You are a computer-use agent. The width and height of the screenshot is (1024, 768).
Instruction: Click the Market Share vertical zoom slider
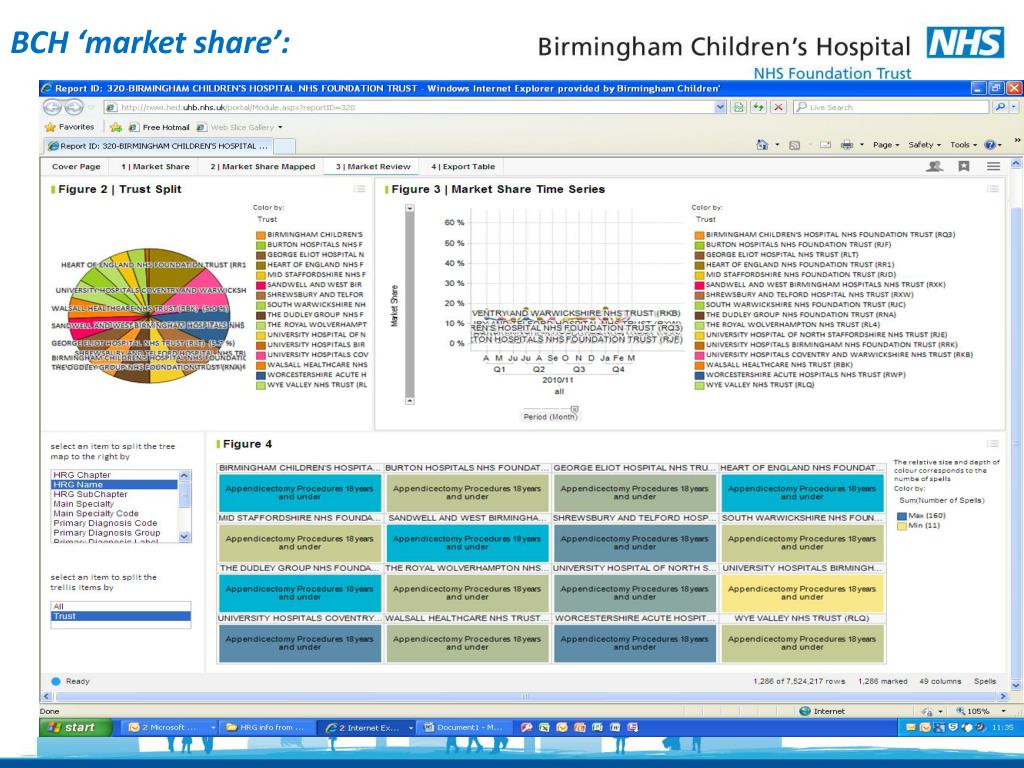click(x=409, y=304)
